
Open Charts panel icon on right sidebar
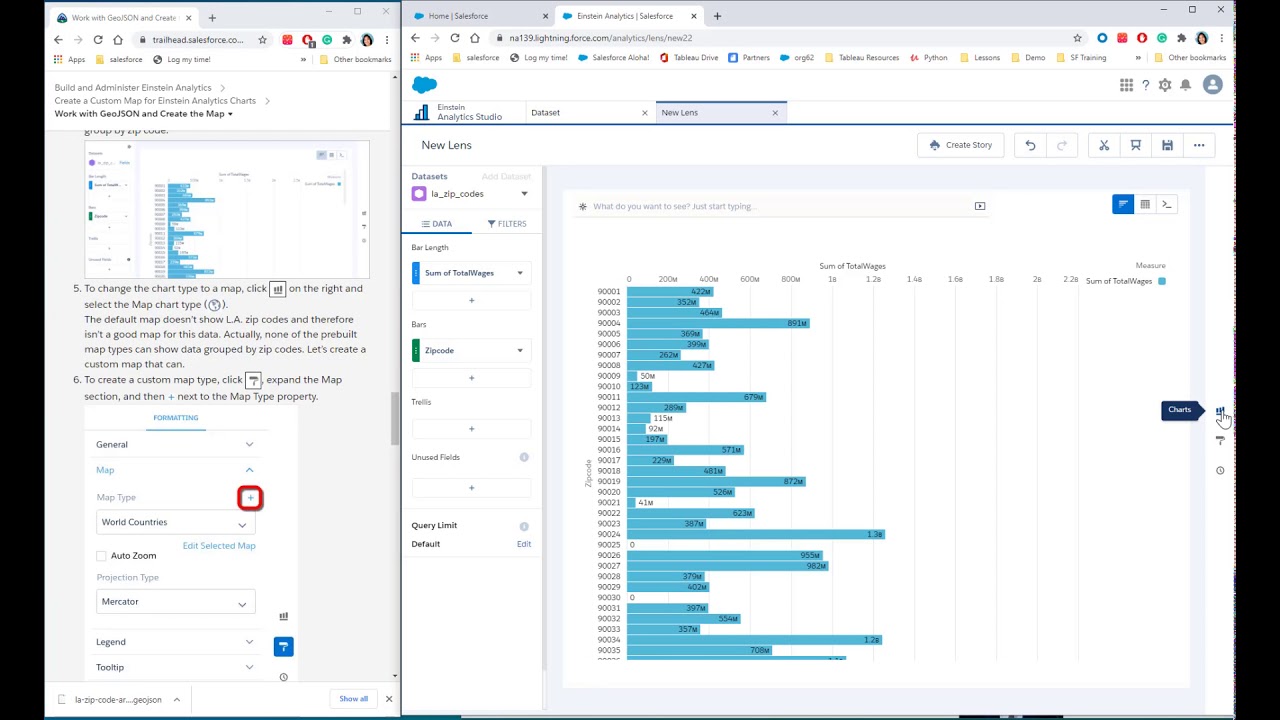point(1220,411)
